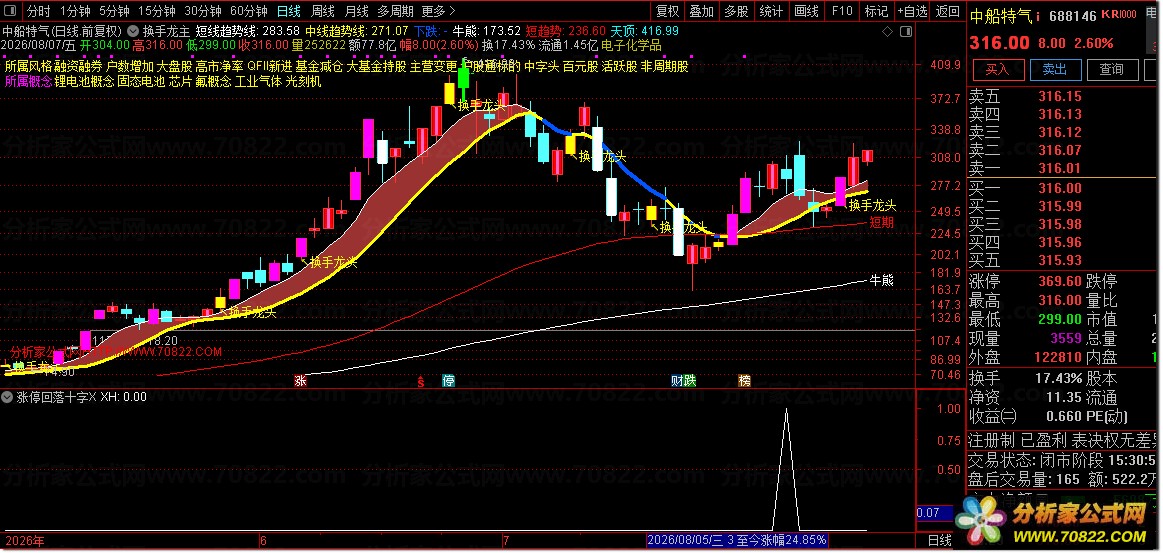Click the 工业气体 concept tag
1163x553 pixels.
(x=258, y=82)
